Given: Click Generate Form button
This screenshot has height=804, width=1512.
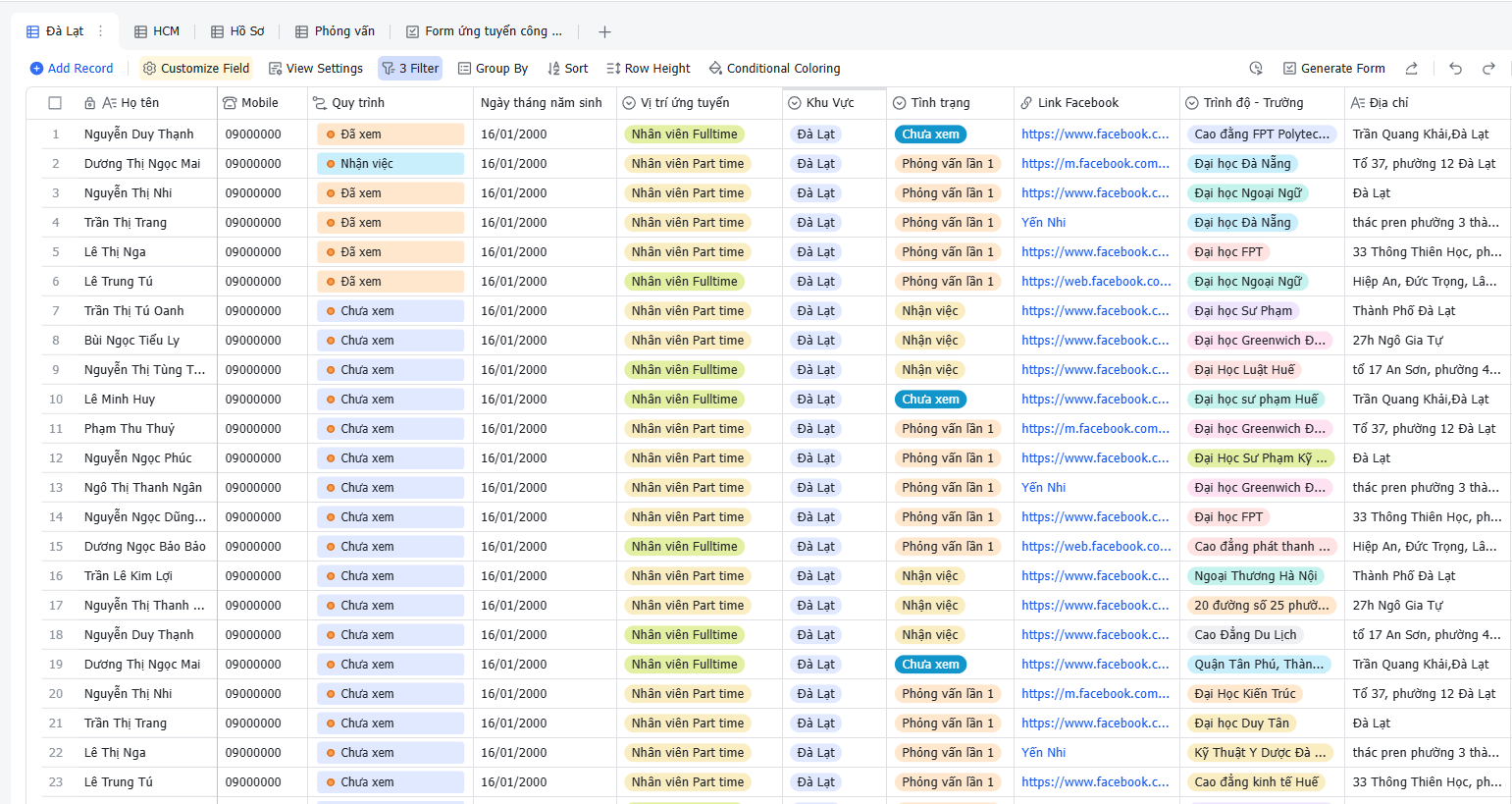Looking at the screenshot, I should (1333, 69).
